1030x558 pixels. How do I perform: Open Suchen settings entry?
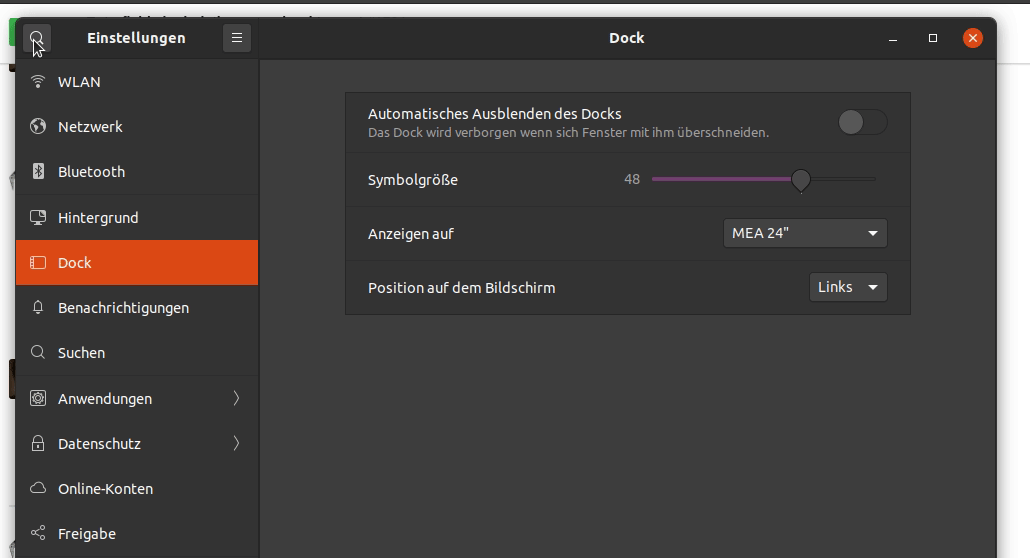tap(137, 353)
